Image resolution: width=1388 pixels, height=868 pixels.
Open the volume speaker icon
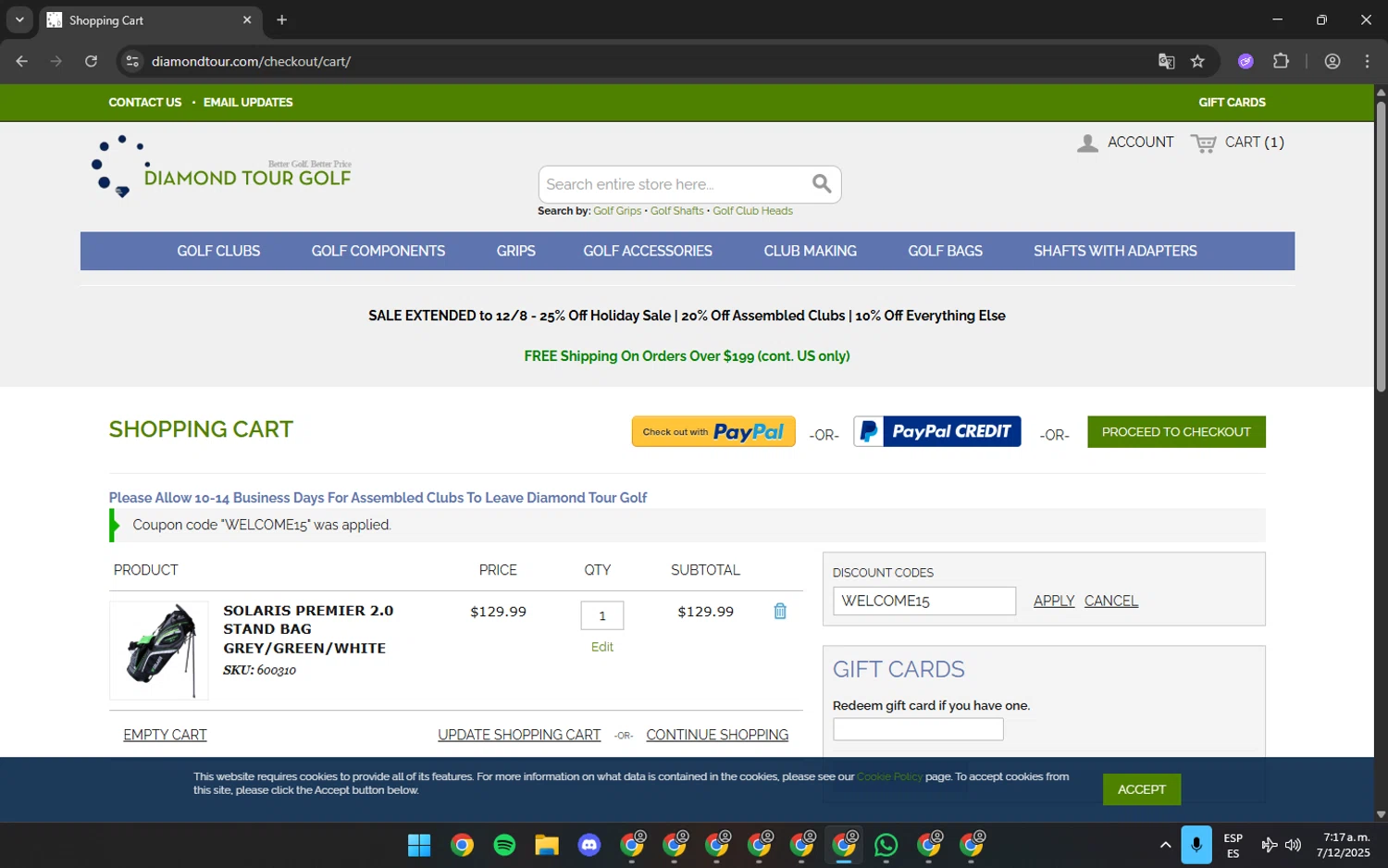point(1294,845)
